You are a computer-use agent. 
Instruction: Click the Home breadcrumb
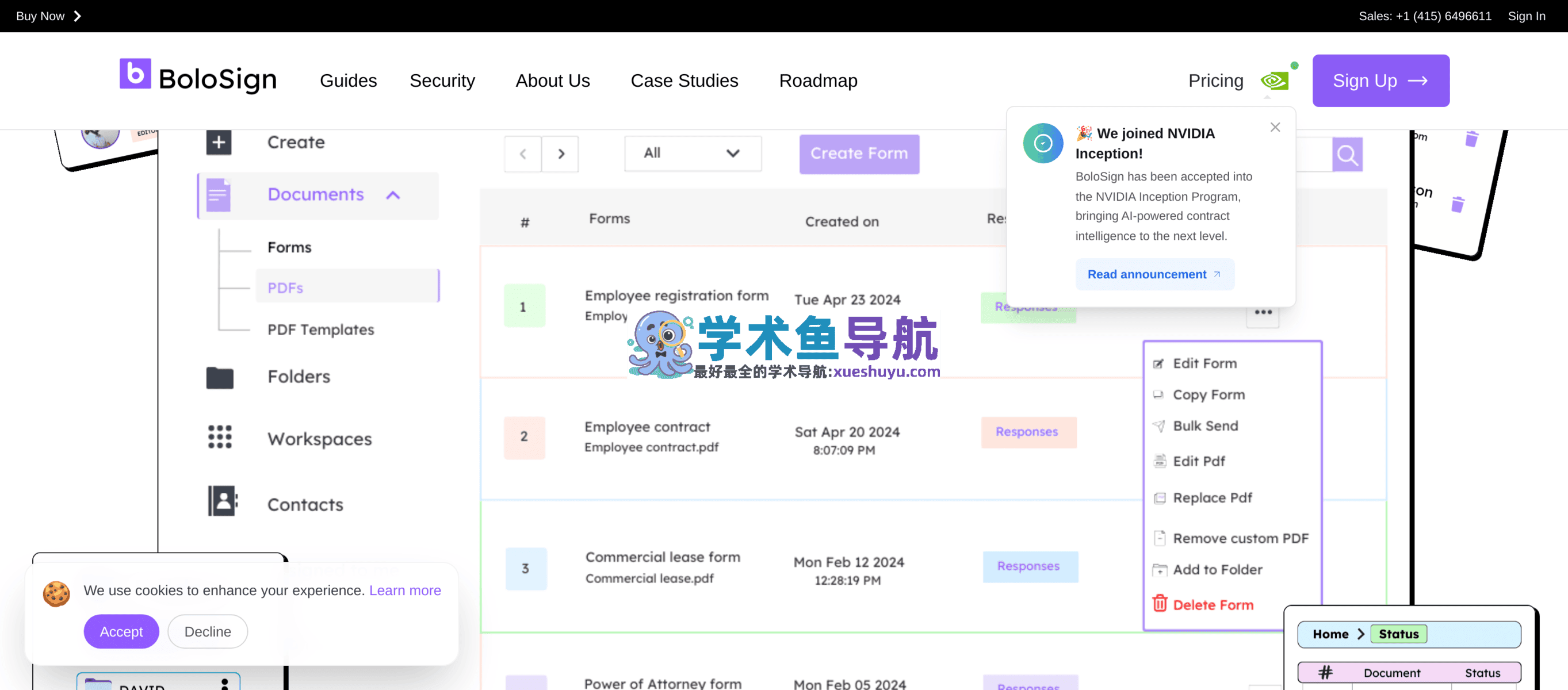pyautogui.click(x=1330, y=634)
